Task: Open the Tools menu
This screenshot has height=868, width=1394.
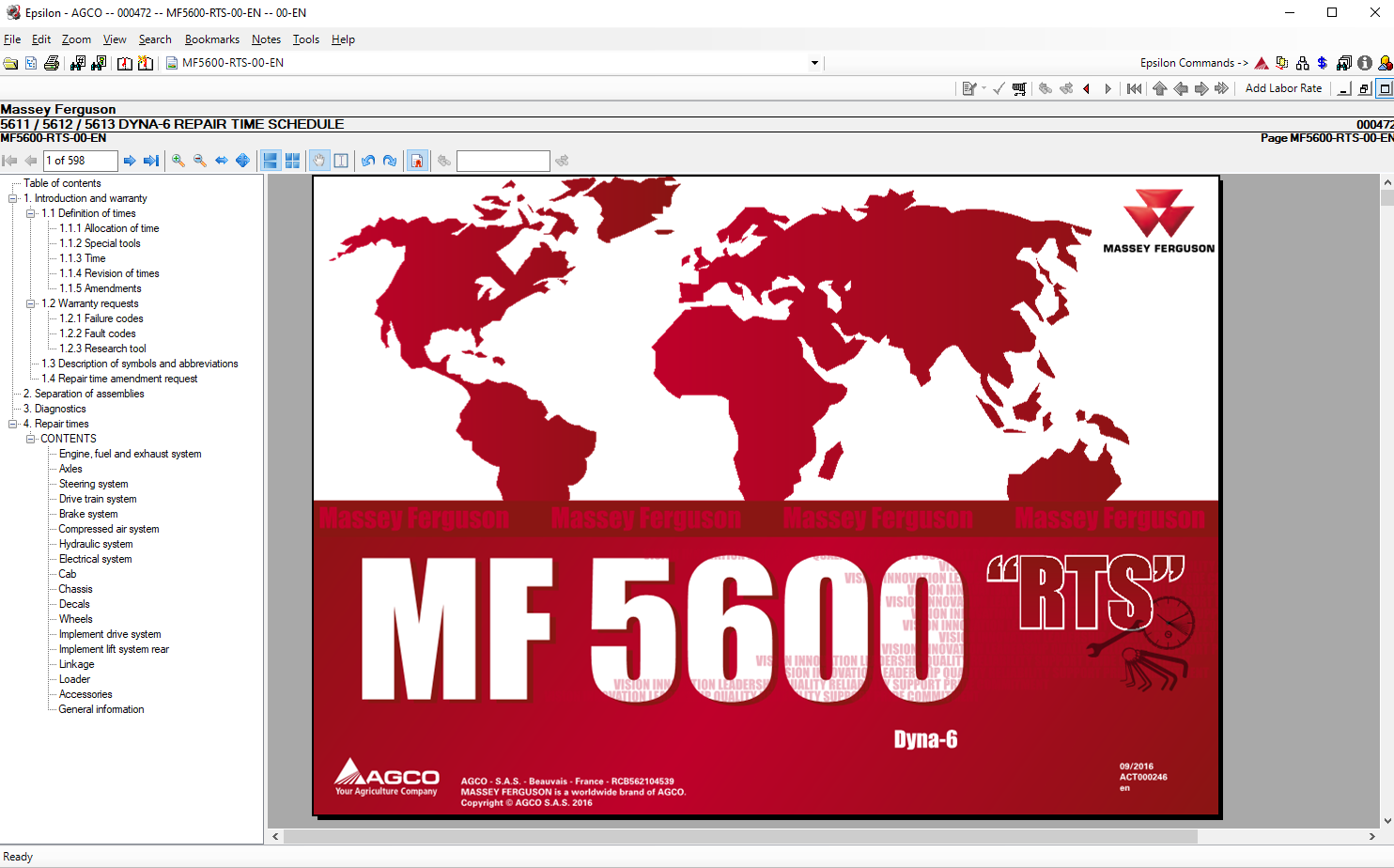Action: [x=305, y=39]
